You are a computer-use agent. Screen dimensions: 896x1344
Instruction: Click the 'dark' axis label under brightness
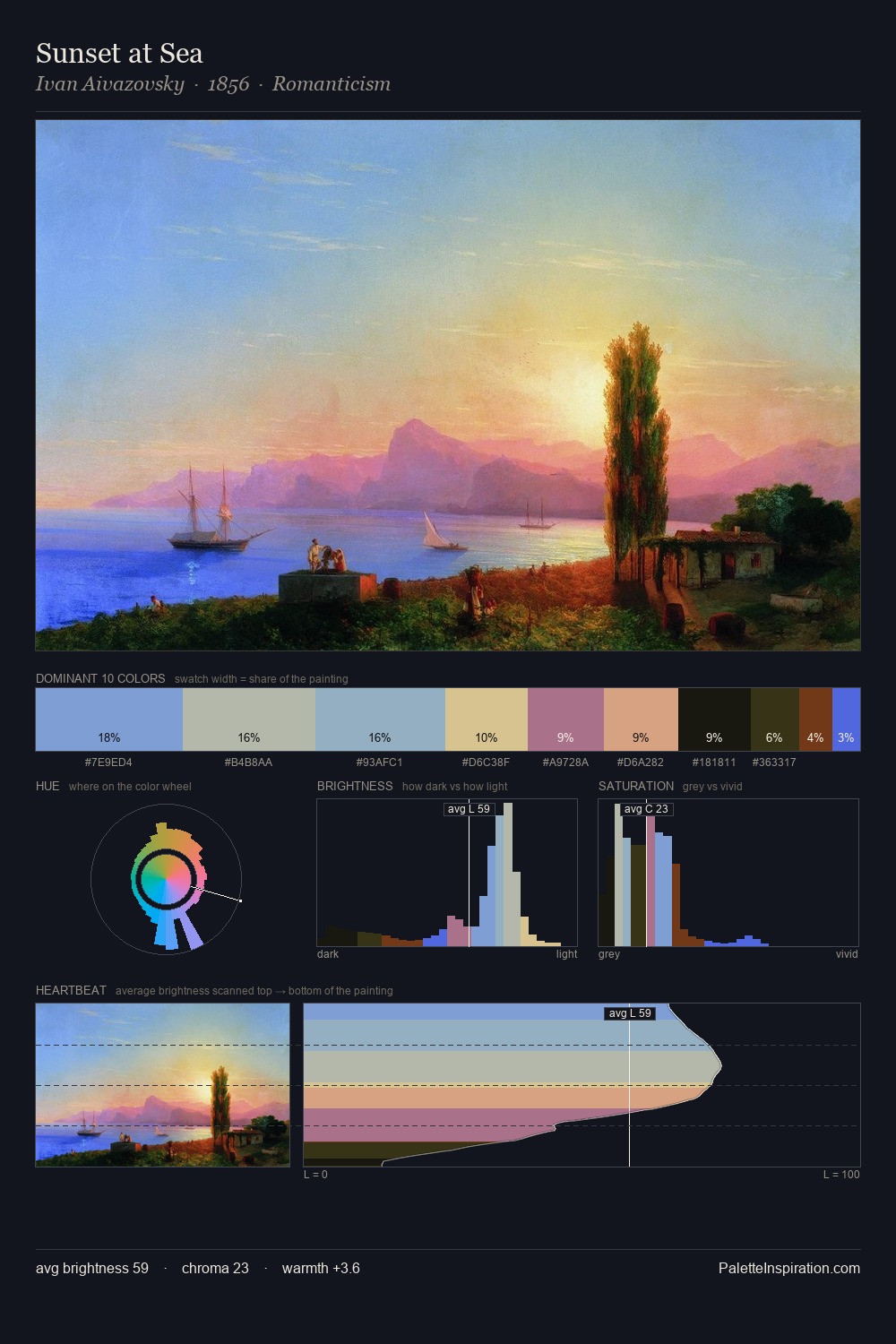coord(328,954)
